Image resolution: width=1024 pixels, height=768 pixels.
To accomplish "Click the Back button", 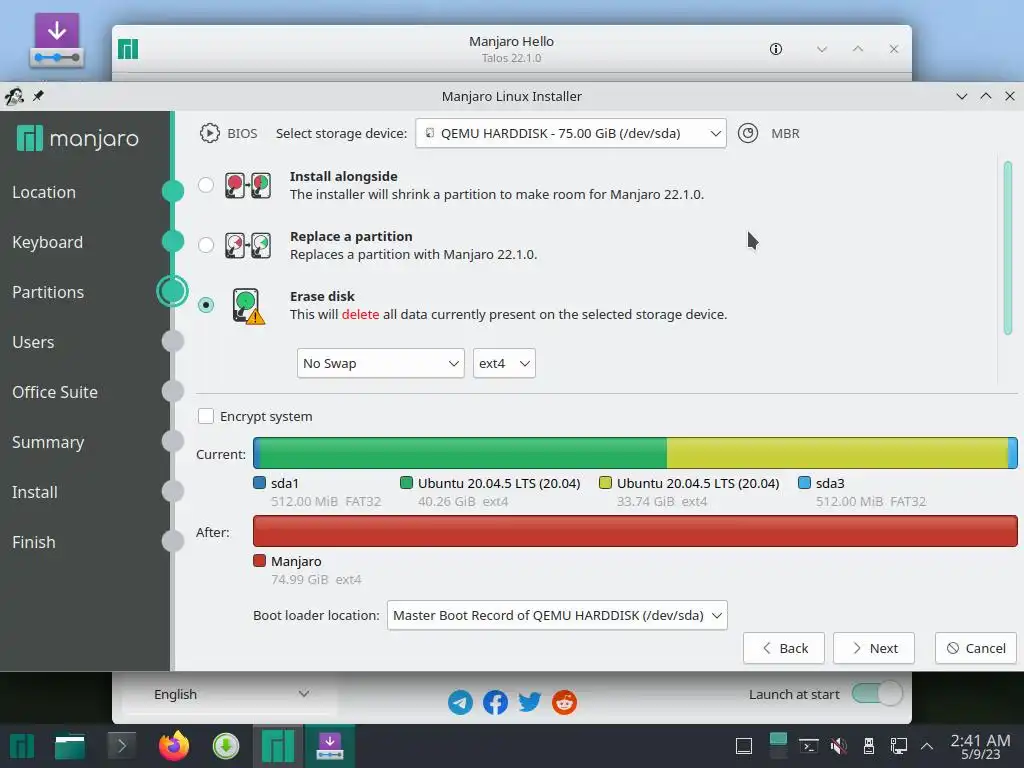I will 784,648.
